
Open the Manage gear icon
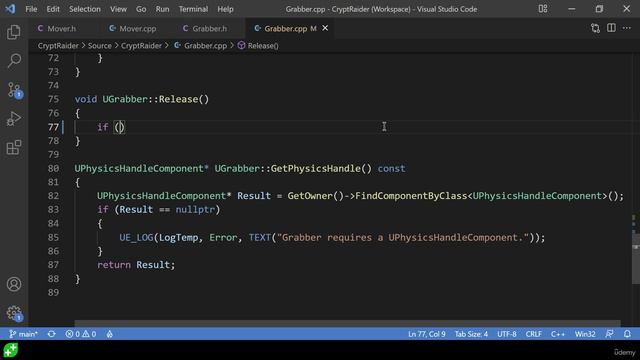14,313
